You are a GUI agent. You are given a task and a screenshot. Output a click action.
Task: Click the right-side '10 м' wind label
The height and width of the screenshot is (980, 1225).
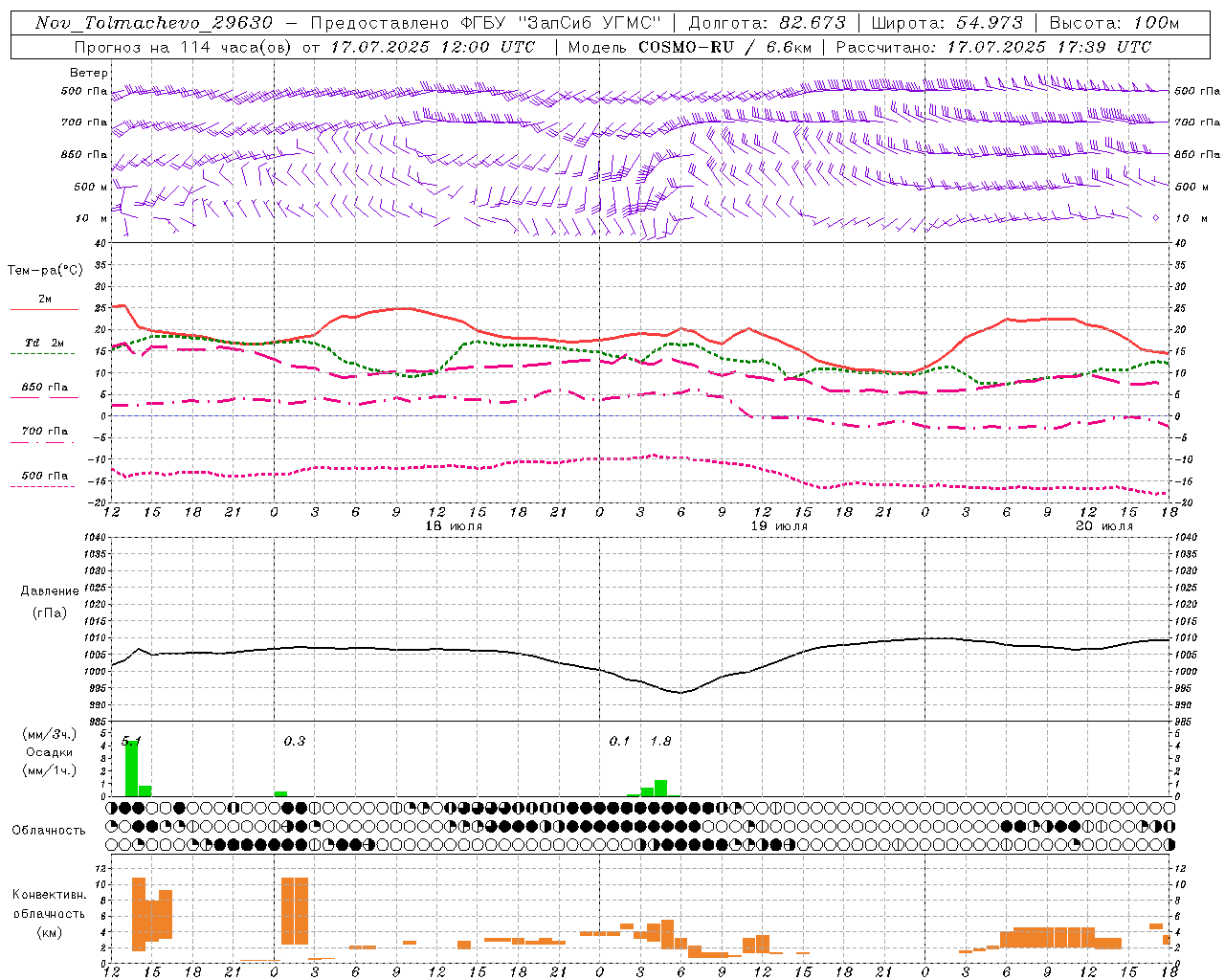pos(1191,218)
